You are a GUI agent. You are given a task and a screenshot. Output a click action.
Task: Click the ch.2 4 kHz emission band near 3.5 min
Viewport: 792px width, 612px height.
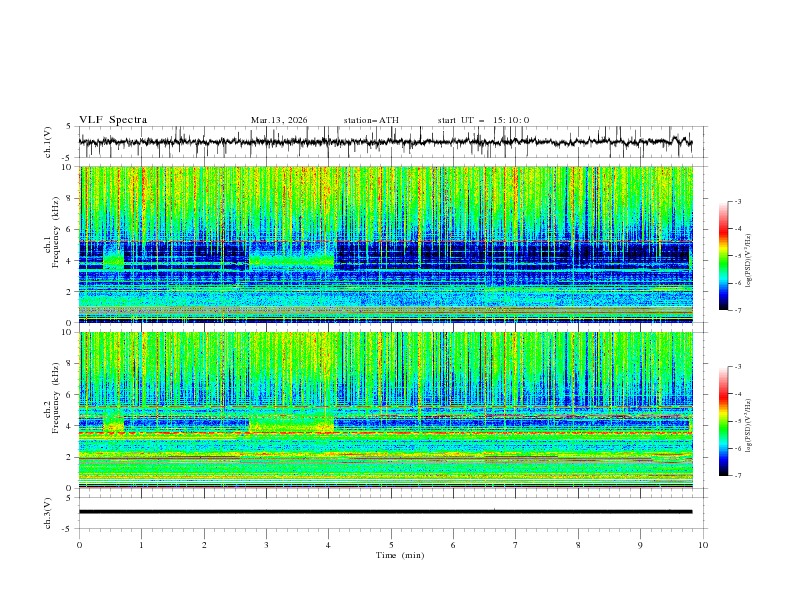[x=291, y=424]
